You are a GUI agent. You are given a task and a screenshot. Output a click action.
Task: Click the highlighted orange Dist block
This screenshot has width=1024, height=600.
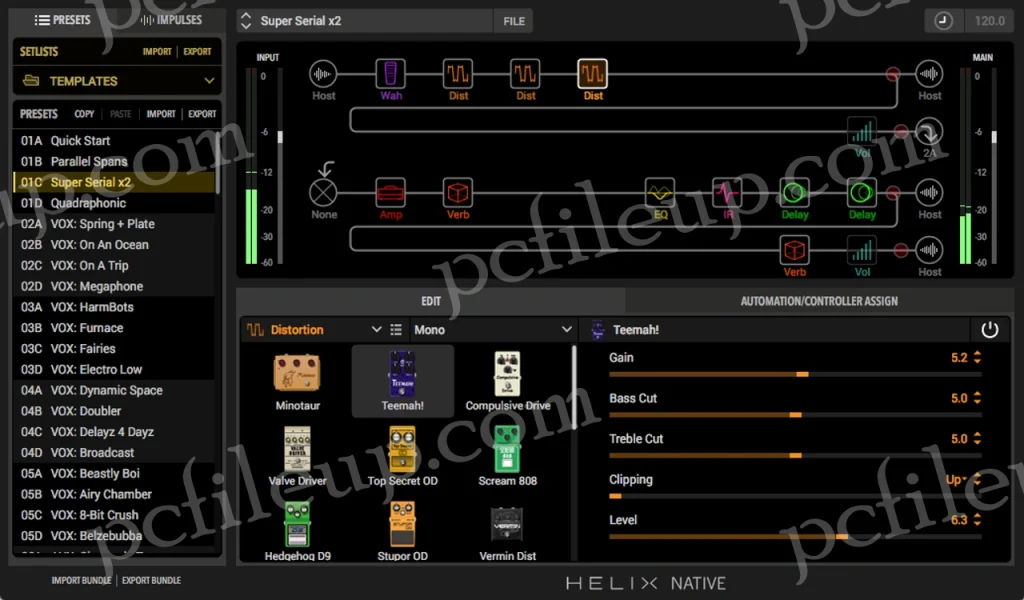pyautogui.click(x=593, y=74)
